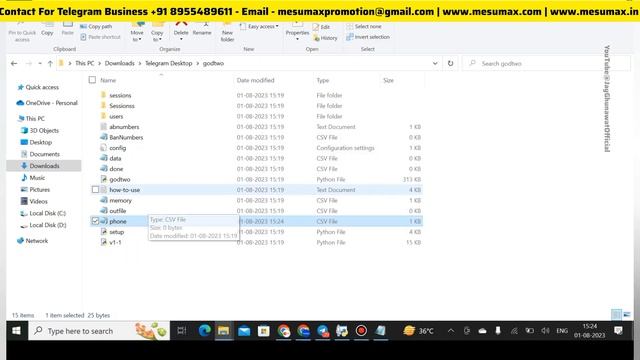This screenshot has width=640, height=360.
Task: Sort by Type column header
Action: [x=322, y=80]
